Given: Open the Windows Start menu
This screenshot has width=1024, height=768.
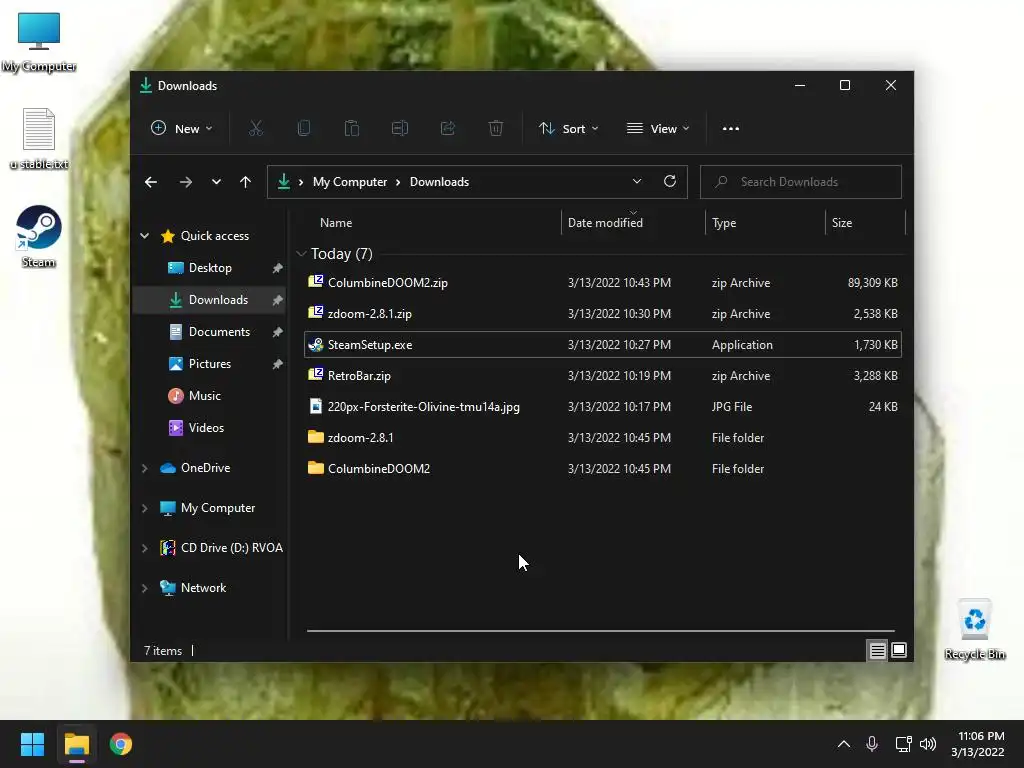Looking at the screenshot, I should click(x=32, y=744).
